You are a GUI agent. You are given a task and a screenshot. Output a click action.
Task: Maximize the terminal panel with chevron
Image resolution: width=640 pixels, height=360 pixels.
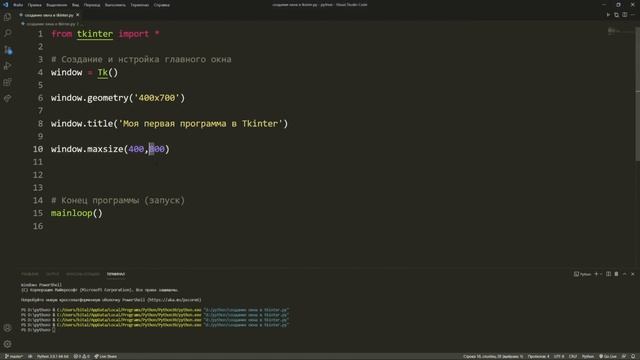point(624,274)
